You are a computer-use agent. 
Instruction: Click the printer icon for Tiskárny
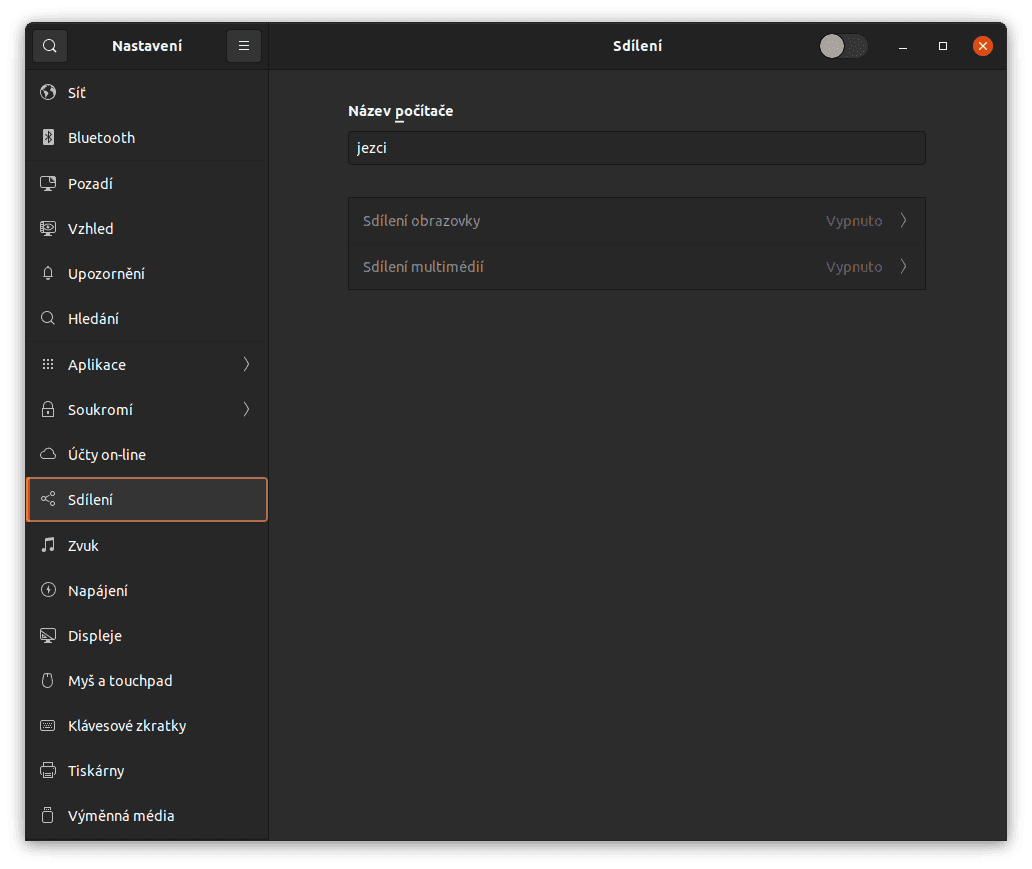47,771
